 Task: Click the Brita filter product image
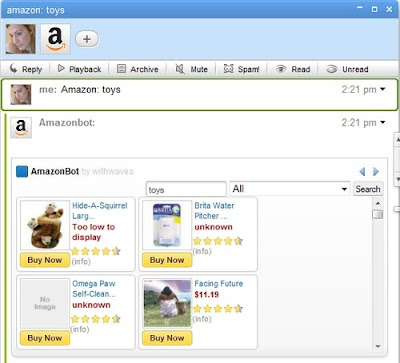167,225
